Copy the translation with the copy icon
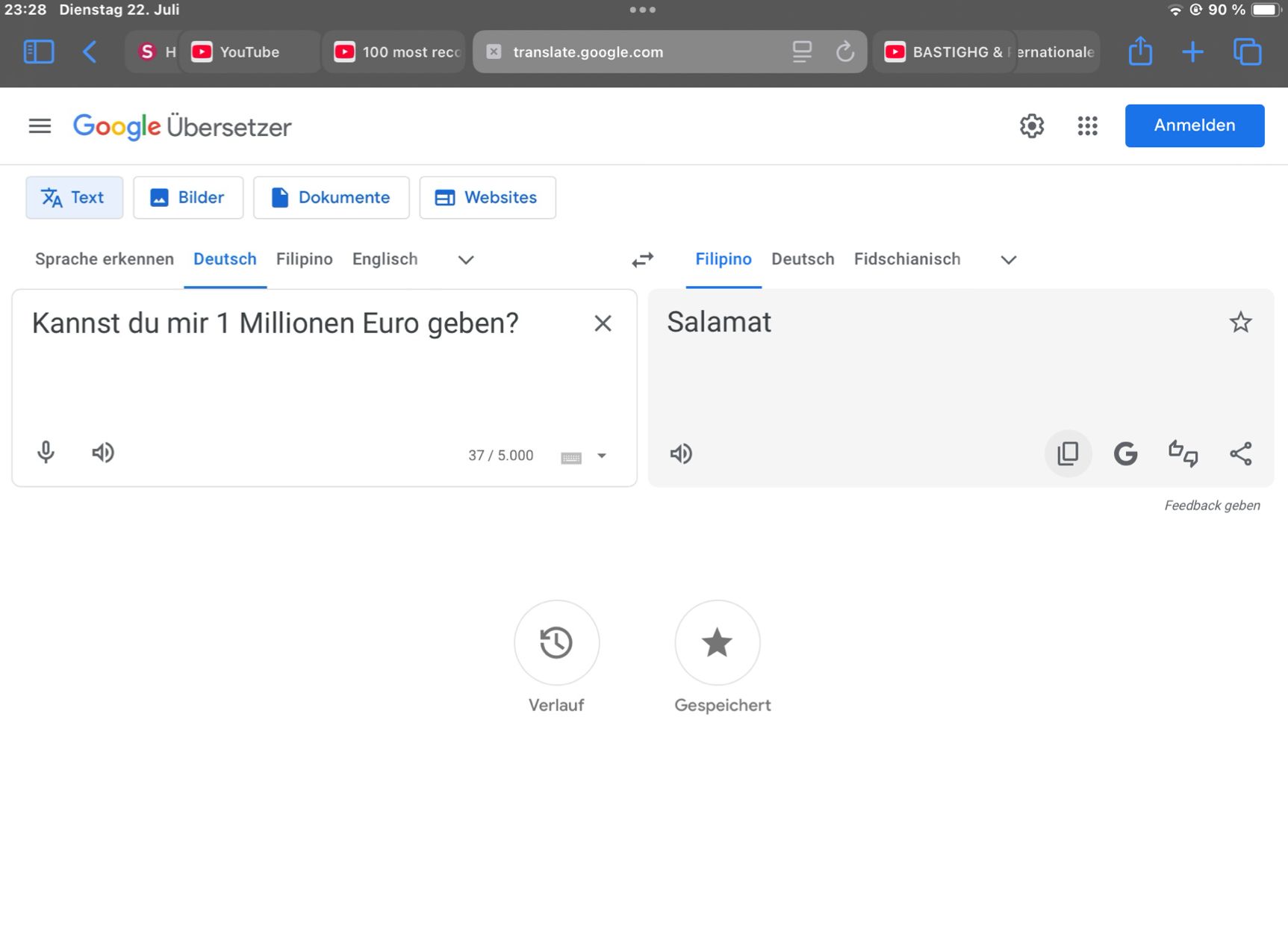This screenshot has height=950, width=1288. 1068,453
